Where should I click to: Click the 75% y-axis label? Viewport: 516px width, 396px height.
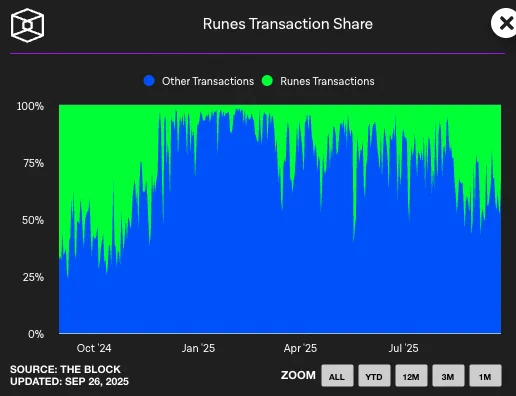click(33, 163)
